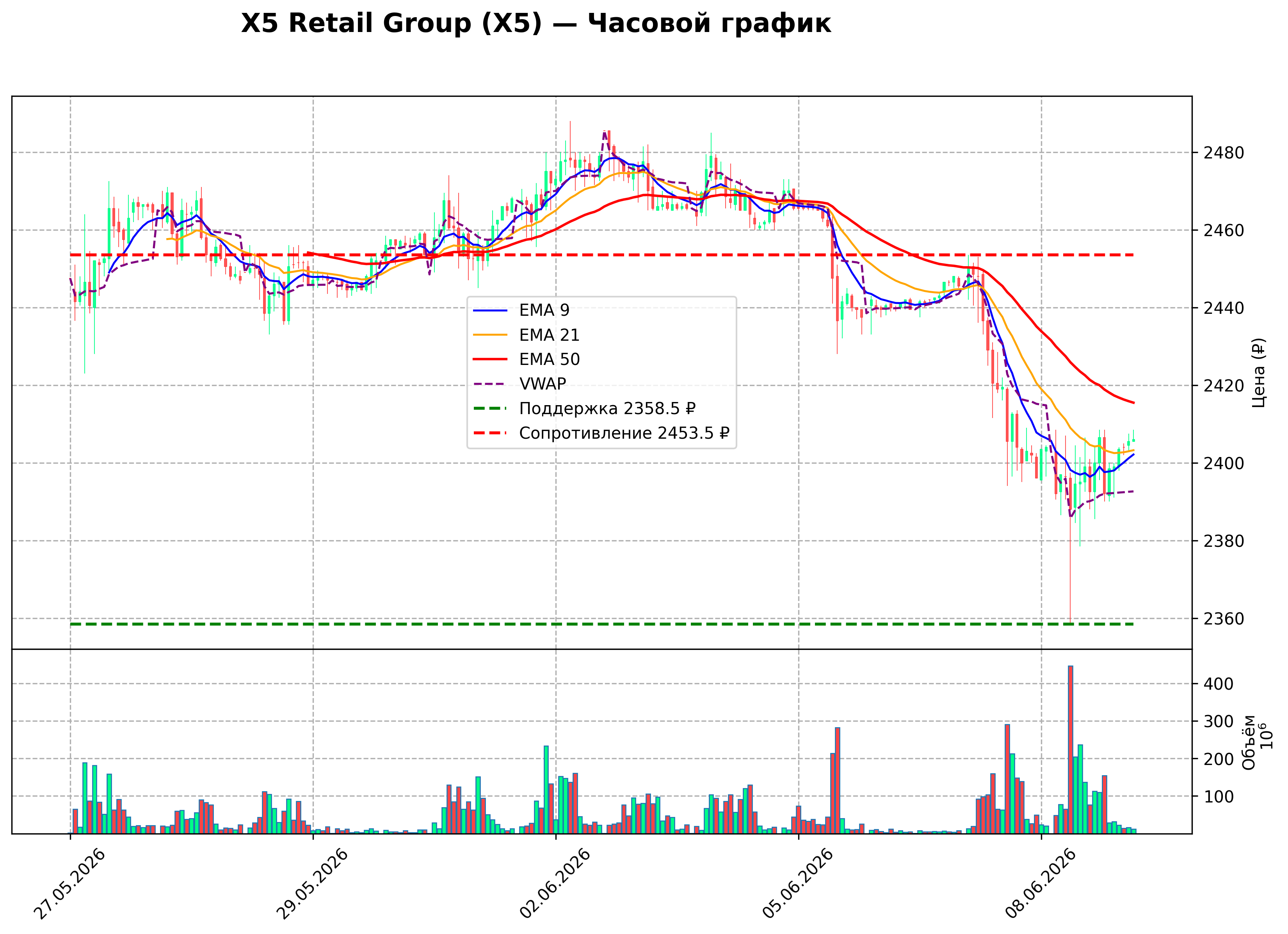This screenshot has width=1288, height=934.
Task: Click the legend entry 'Поддержка 2358.5 ₽'
Action: coord(584,408)
